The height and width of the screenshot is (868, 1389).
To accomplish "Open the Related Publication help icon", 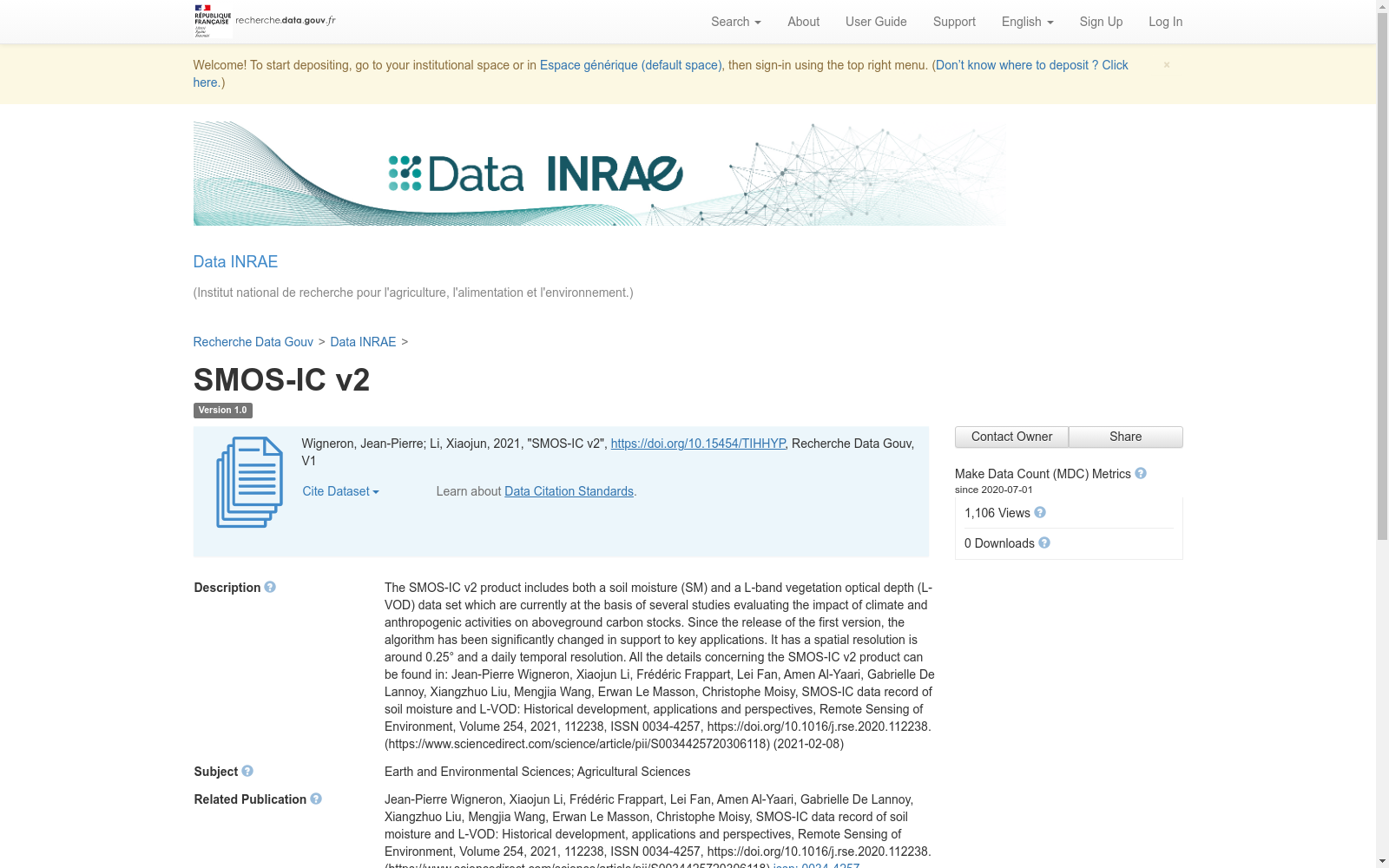I will [x=316, y=799].
